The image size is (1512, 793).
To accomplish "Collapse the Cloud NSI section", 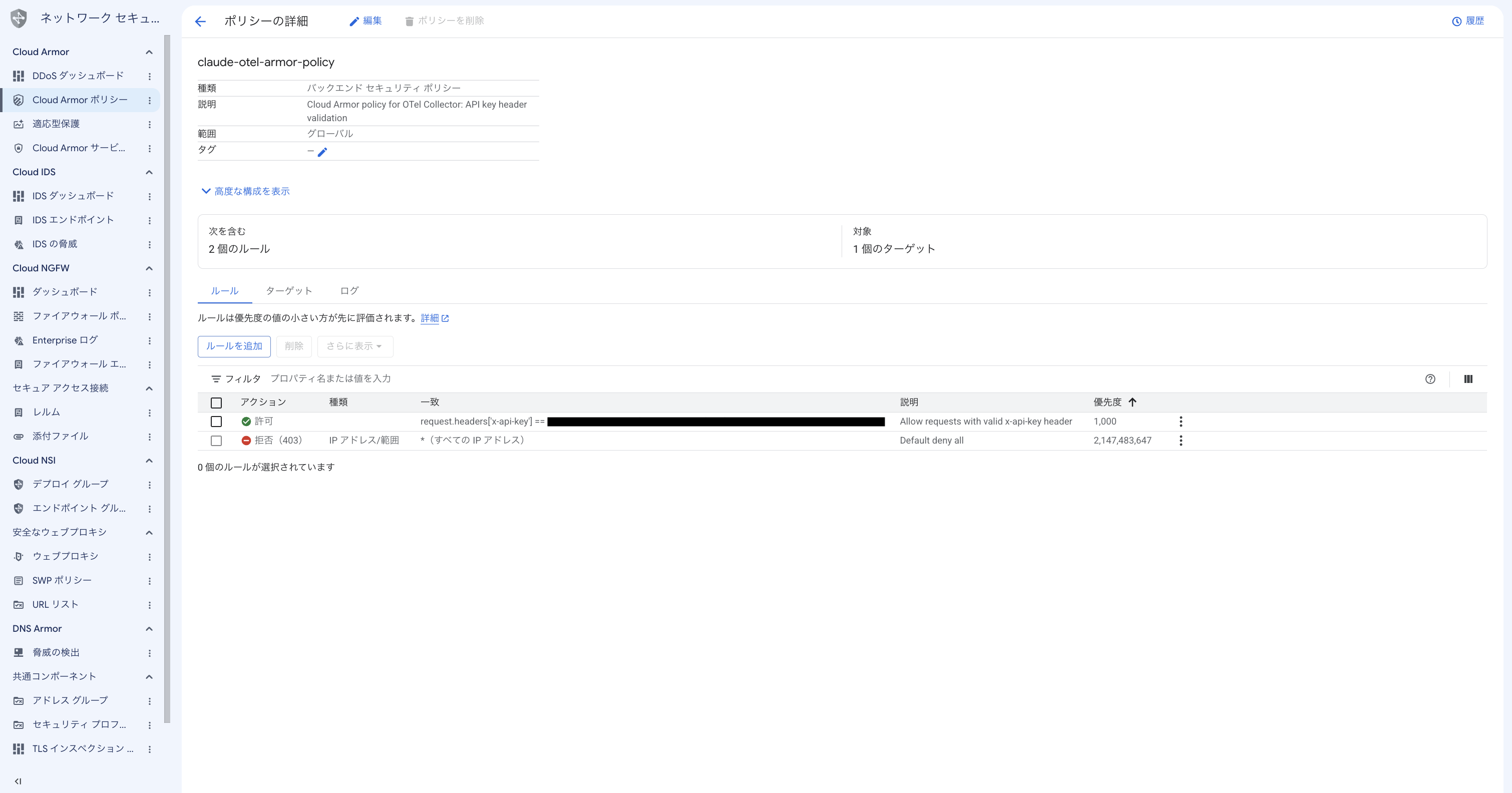I will [x=149, y=461].
